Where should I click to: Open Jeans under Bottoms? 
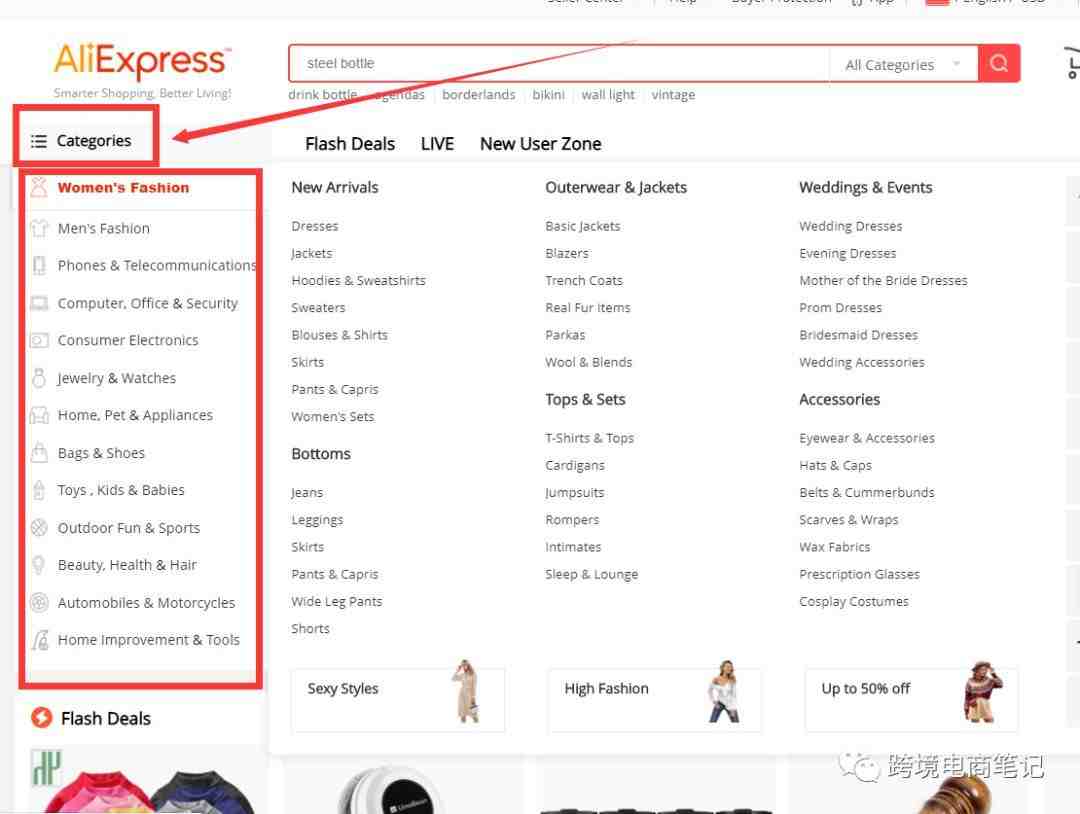[x=307, y=492]
